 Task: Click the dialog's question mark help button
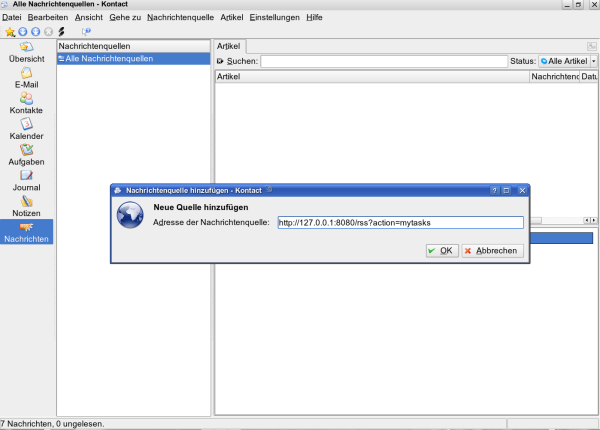tap(494, 189)
